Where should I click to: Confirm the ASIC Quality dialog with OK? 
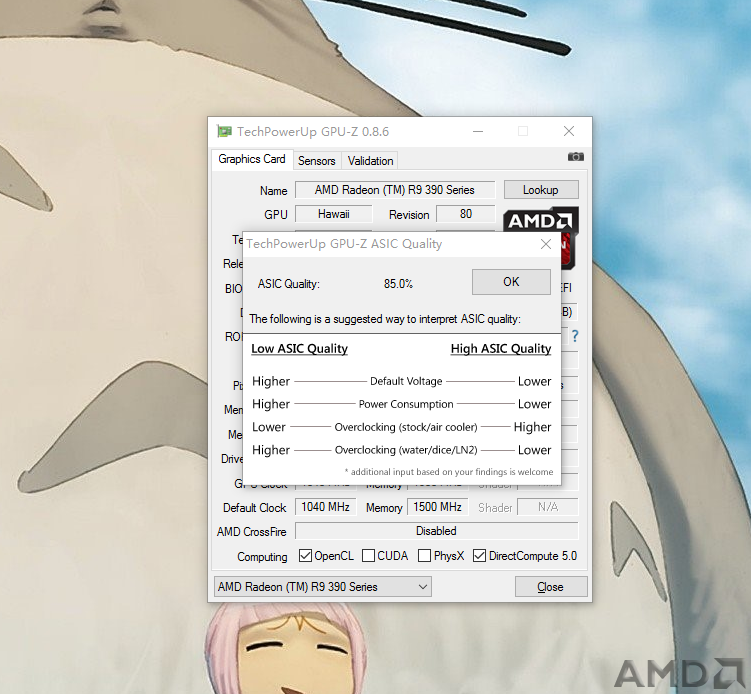(511, 282)
